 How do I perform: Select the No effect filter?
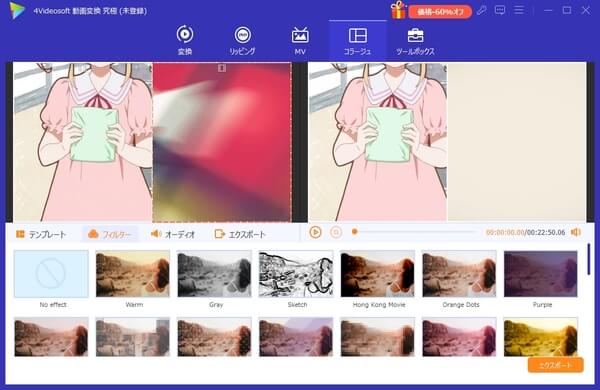(x=51, y=274)
